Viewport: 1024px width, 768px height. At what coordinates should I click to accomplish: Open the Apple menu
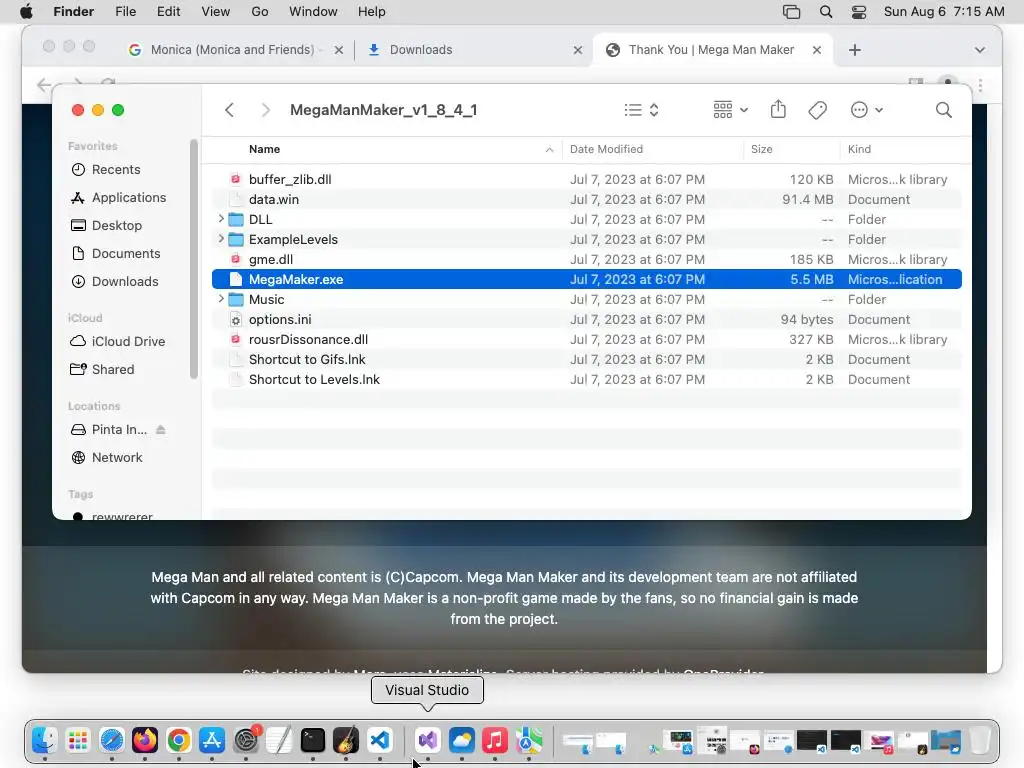27,12
